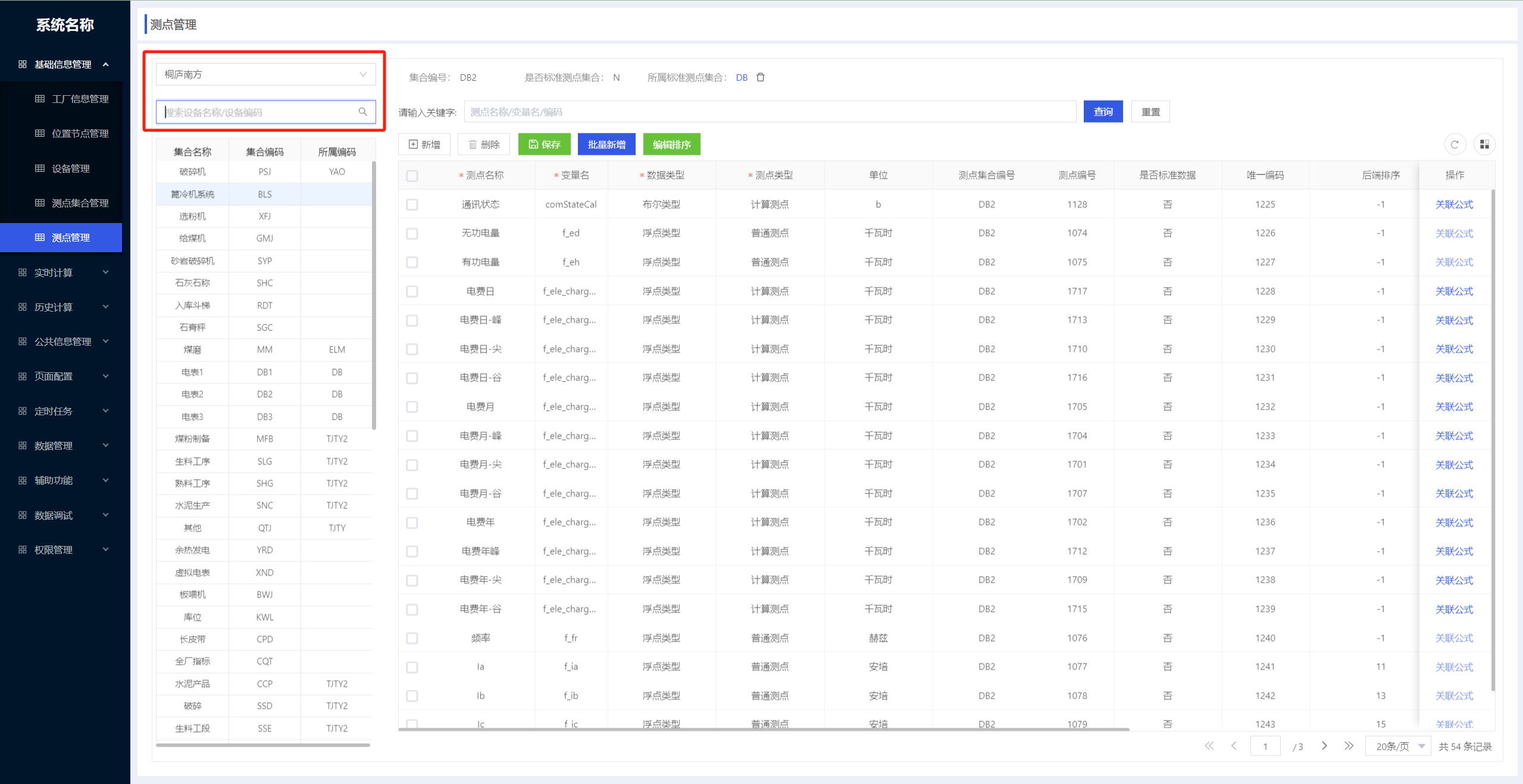
Task: Click the 基础信息管理 grid icon
Action: point(23,64)
